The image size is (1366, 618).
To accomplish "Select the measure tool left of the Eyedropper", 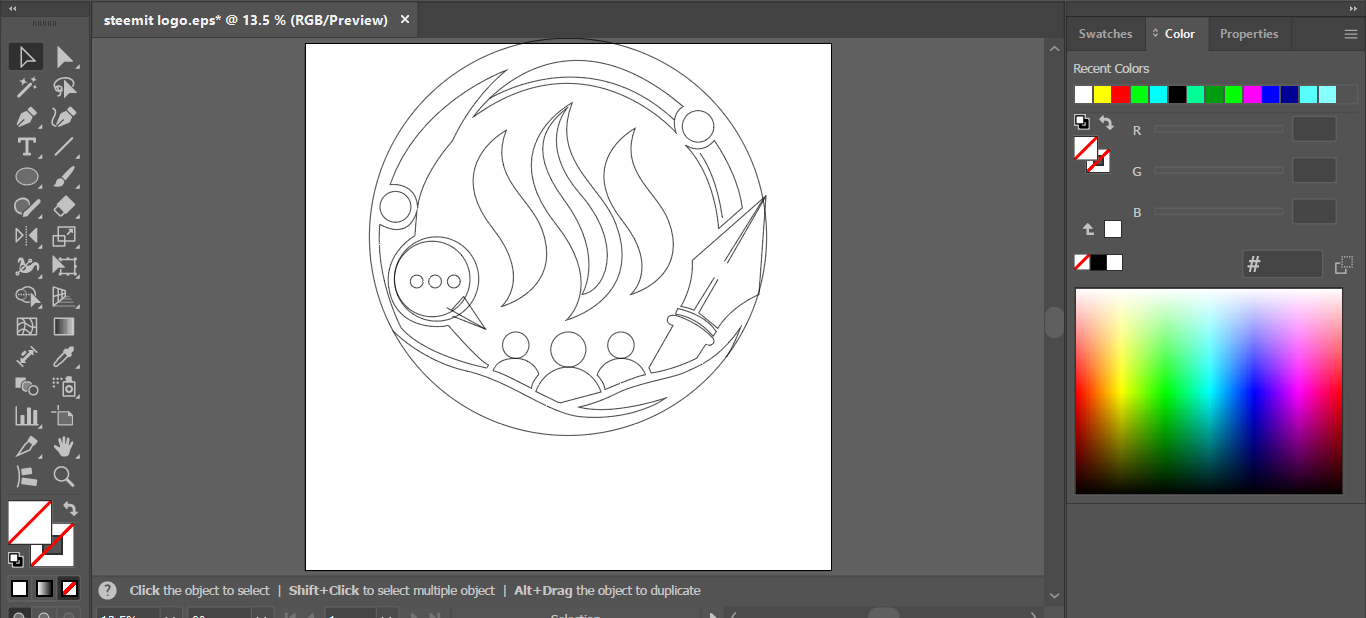I will 27,357.
